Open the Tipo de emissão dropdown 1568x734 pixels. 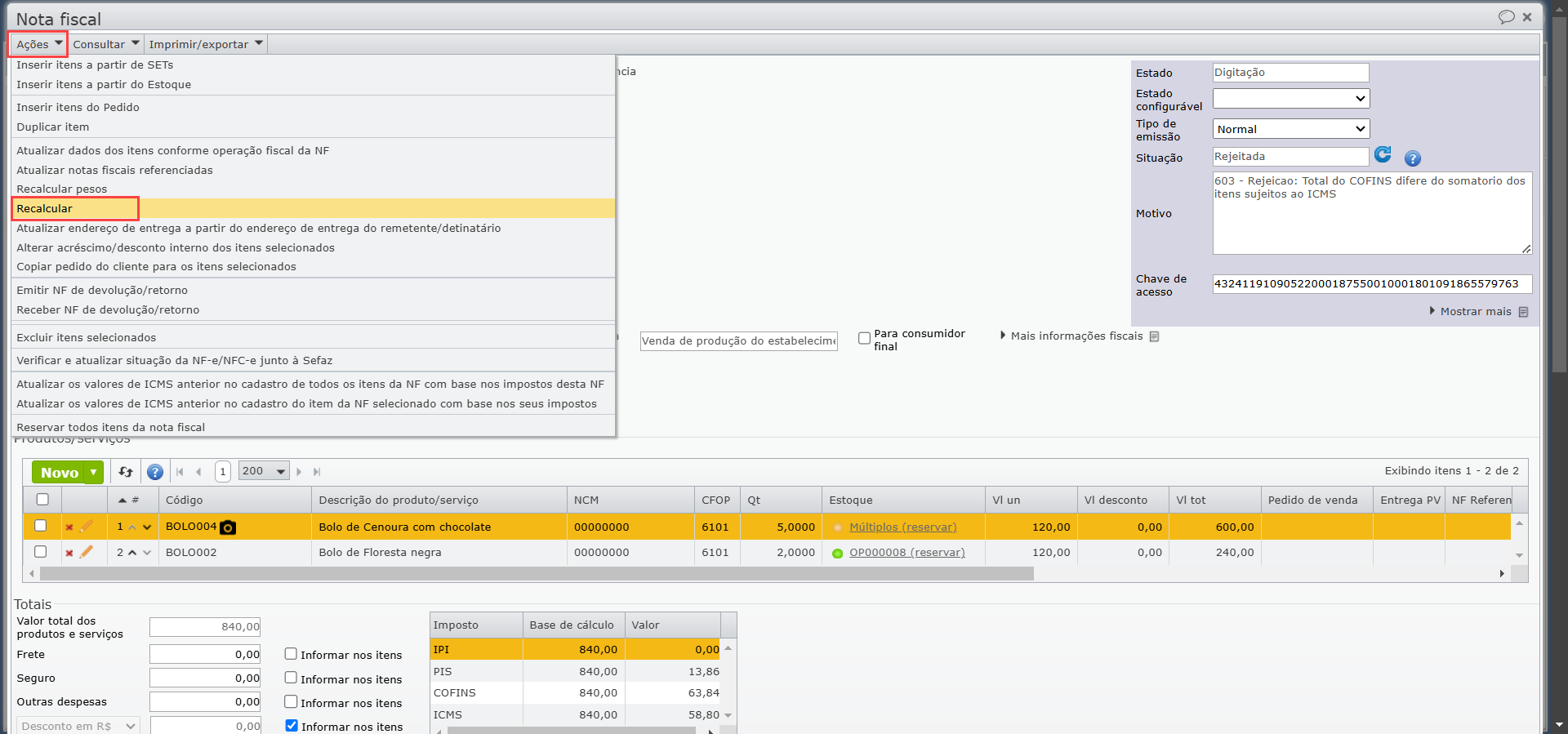(1290, 129)
